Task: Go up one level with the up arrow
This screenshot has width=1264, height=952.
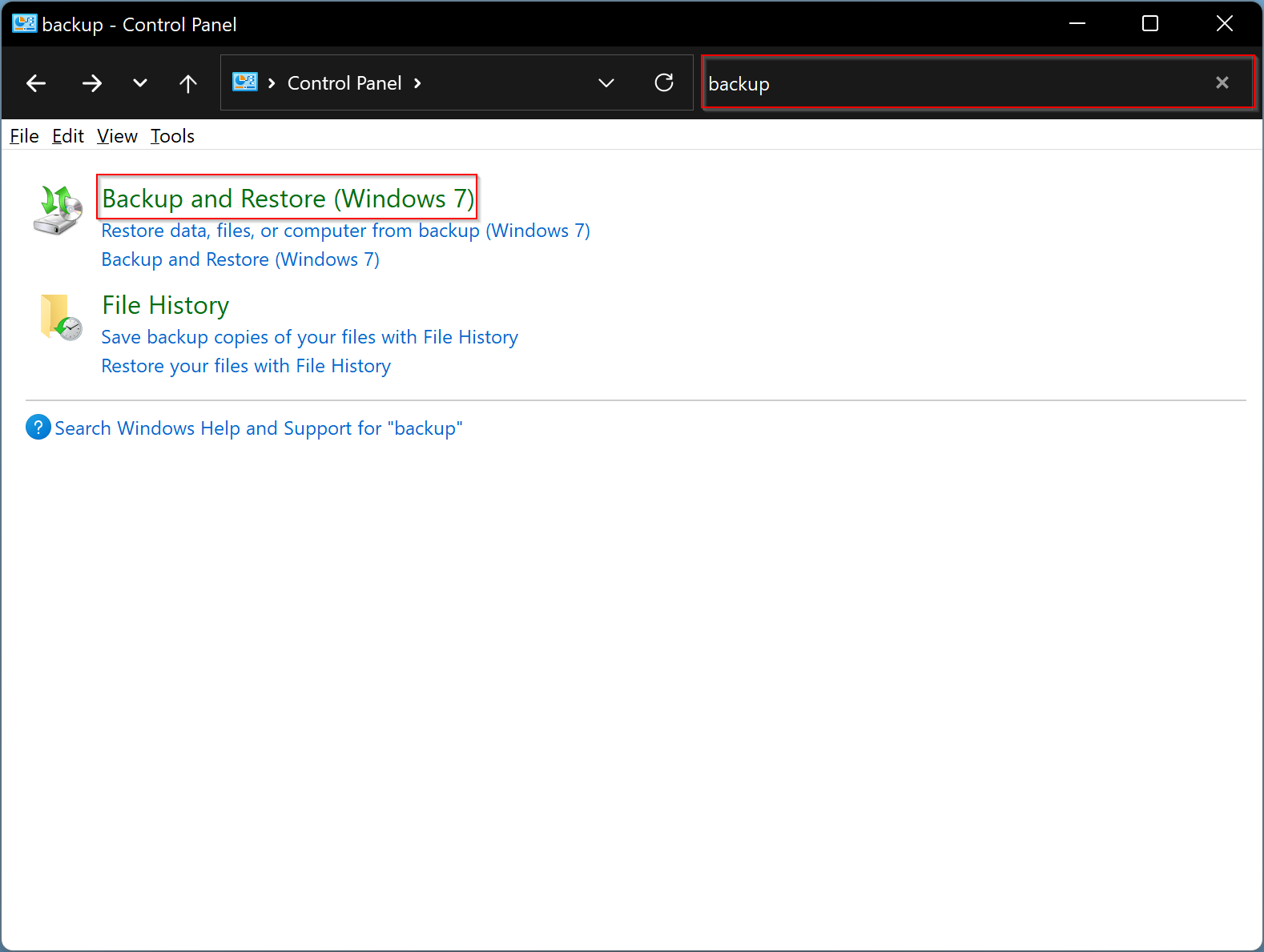Action: (188, 83)
